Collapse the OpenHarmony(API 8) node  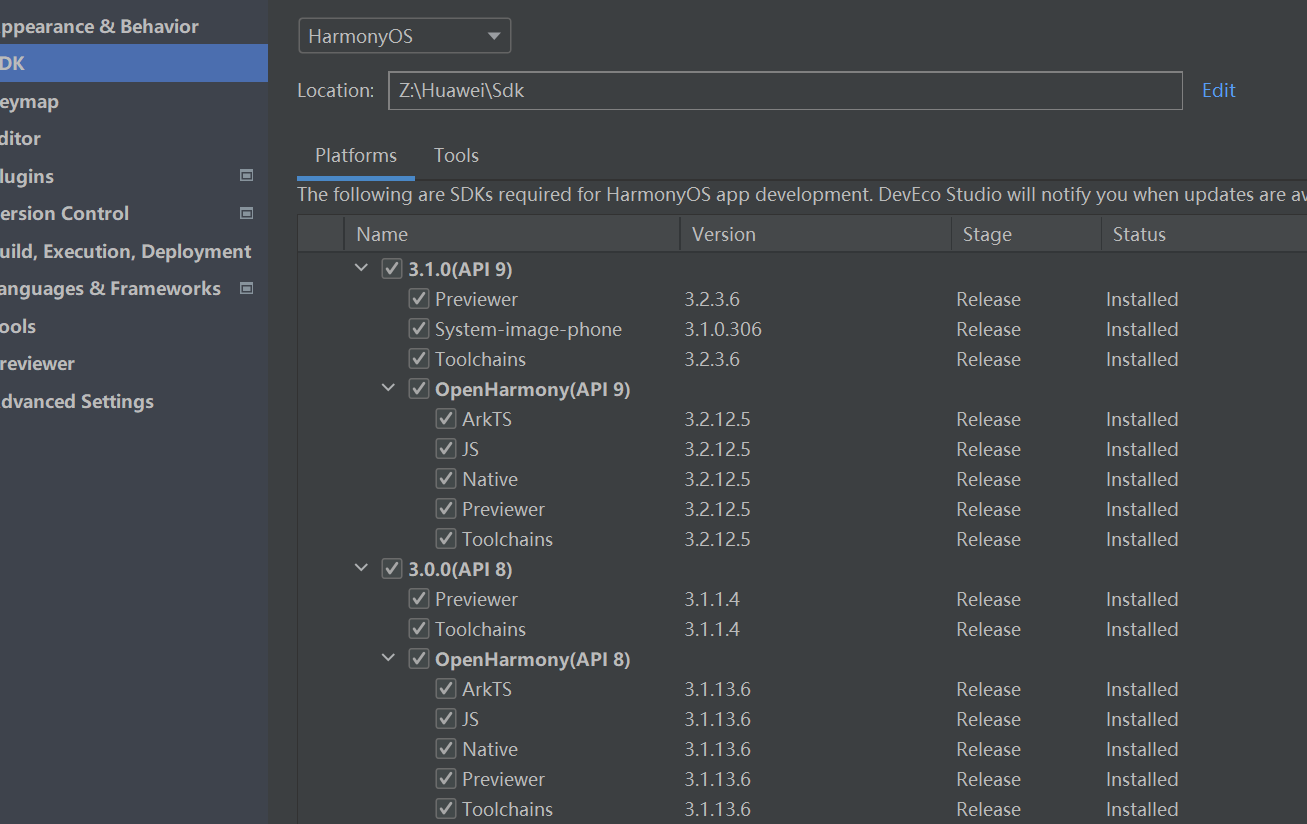(x=389, y=658)
